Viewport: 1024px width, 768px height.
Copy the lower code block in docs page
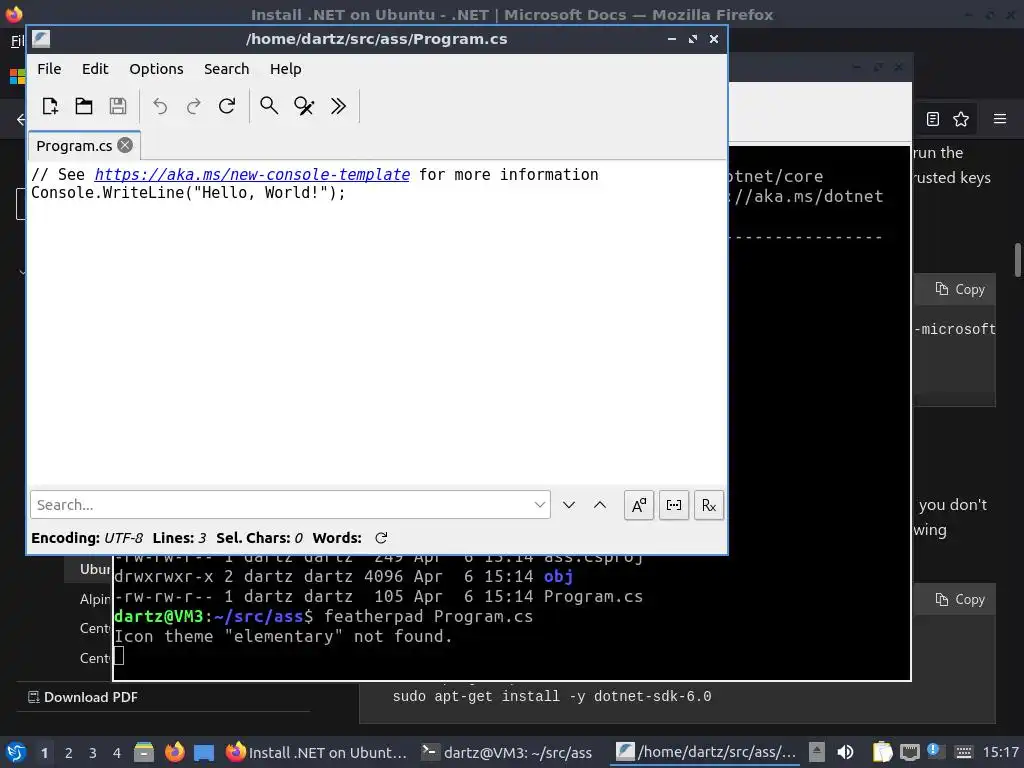pos(959,600)
